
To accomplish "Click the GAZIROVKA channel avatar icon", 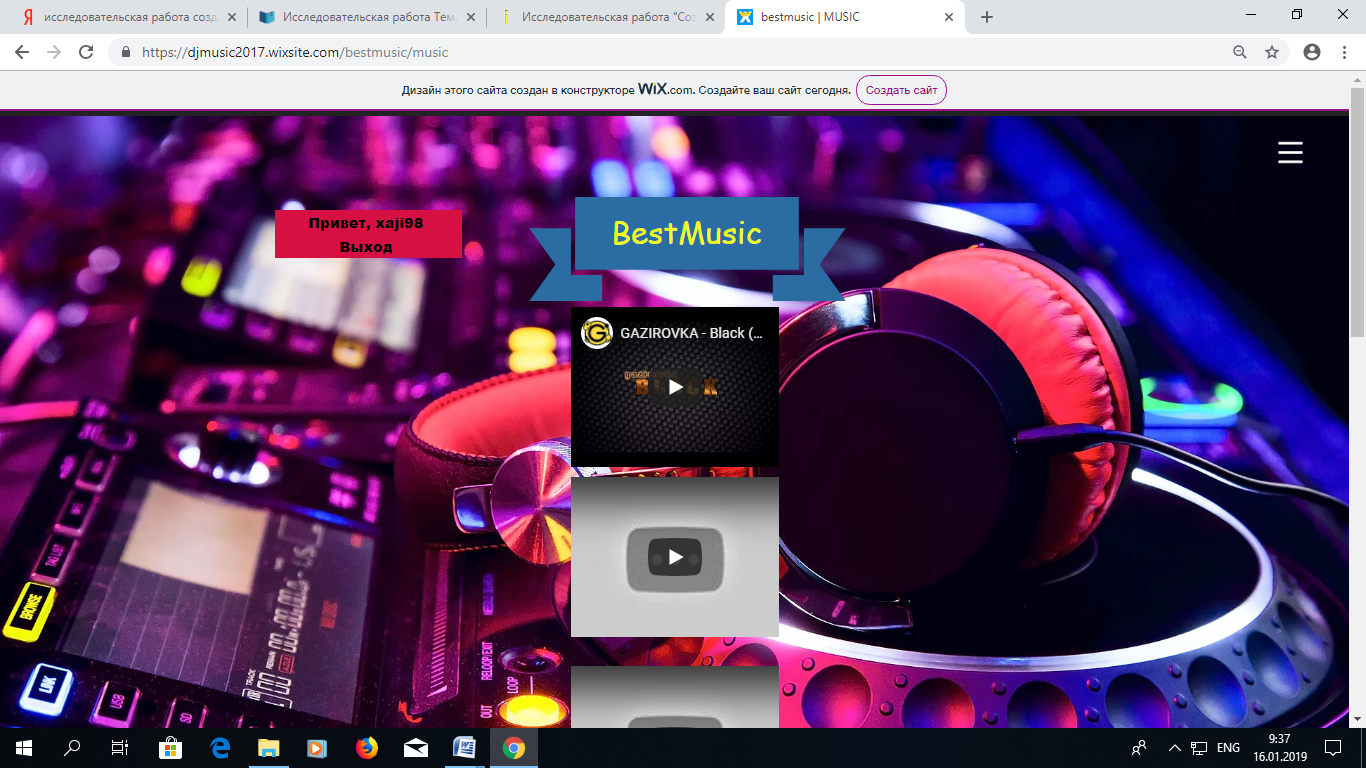I will point(597,333).
